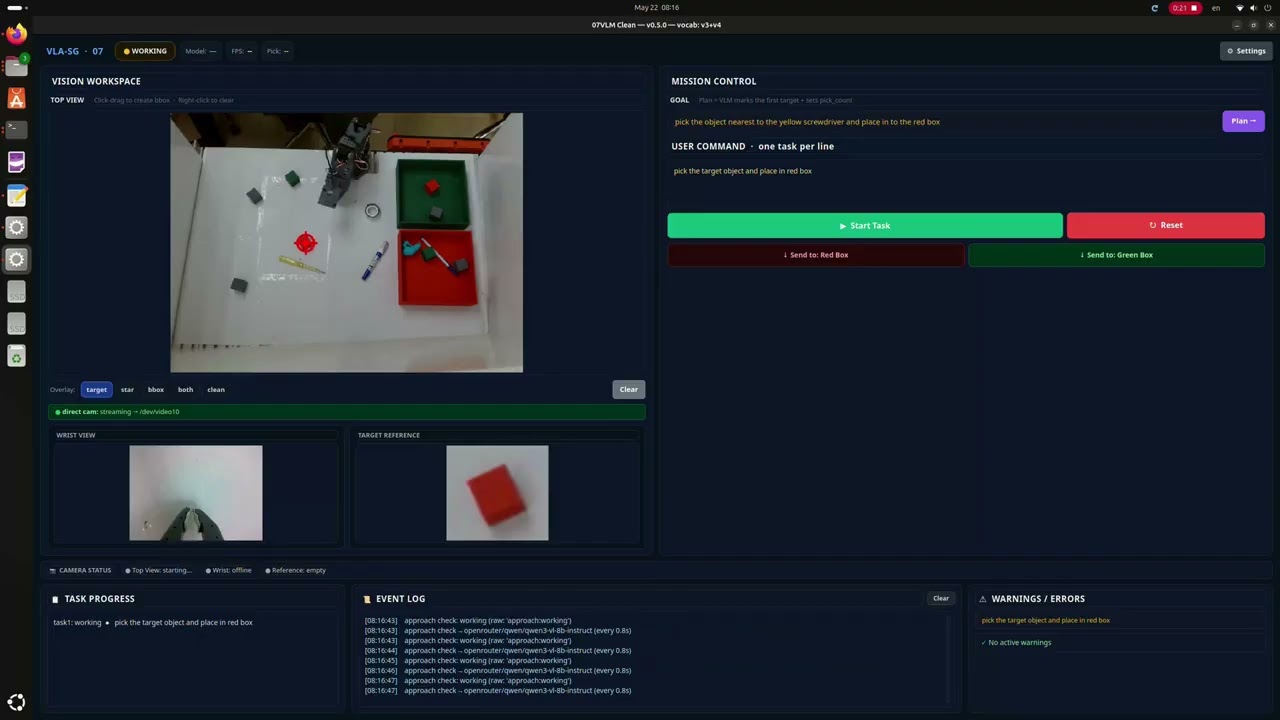The width and height of the screenshot is (1280, 720).
Task: Click the power icon in the top bar
Action: tap(1267, 8)
